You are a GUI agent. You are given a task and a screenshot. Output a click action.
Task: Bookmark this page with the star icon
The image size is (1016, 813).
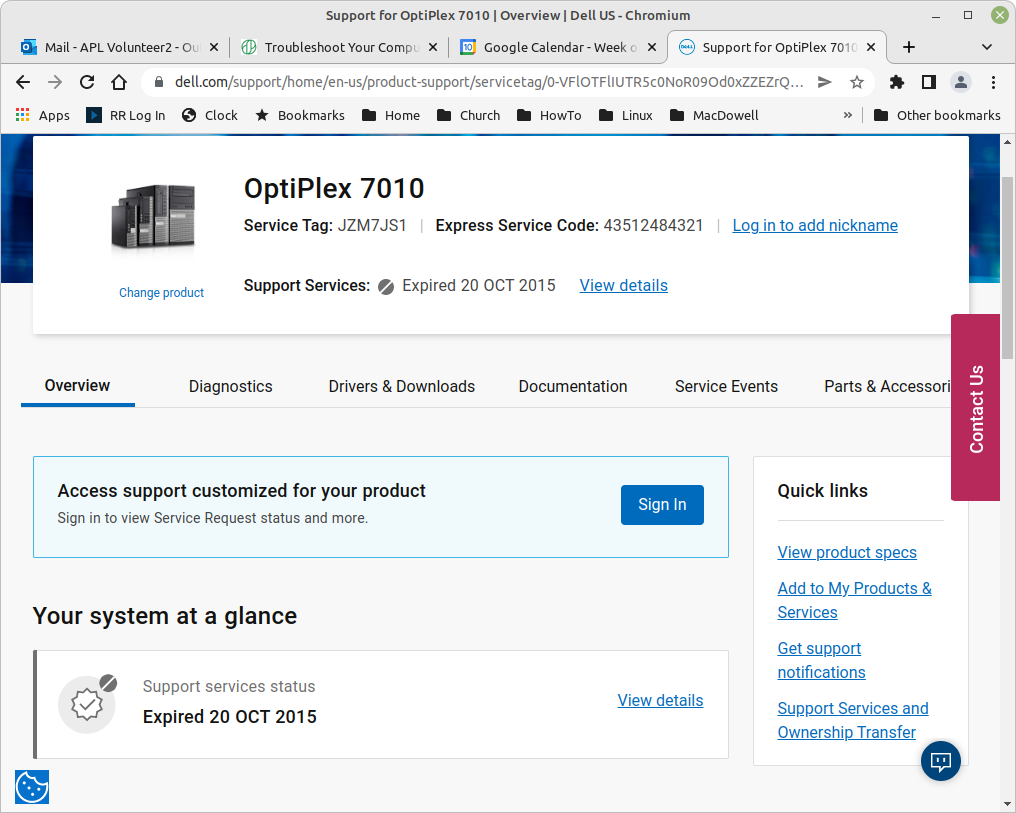click(x=857, y=82)
